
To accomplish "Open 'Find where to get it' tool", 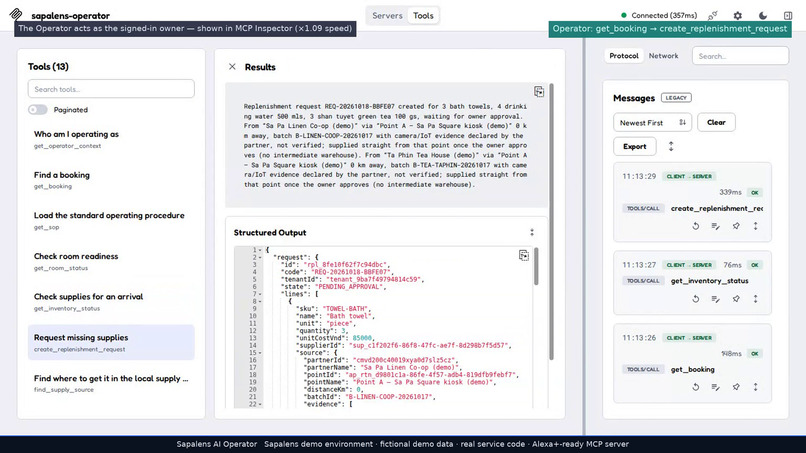I will (x=111, y=383).
